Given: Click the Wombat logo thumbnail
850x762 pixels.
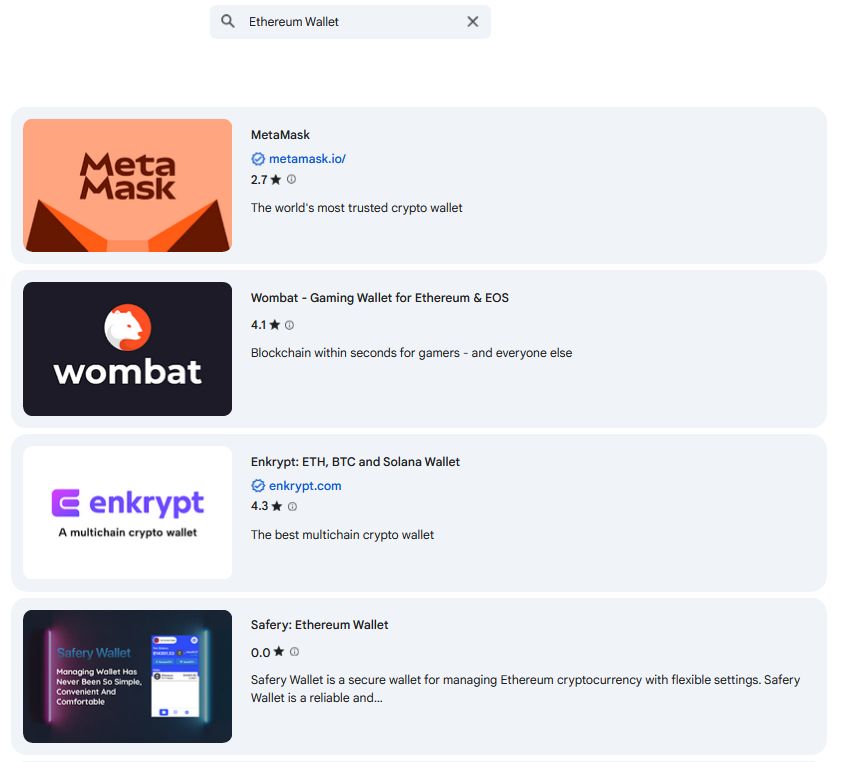Looking at the screenshot, I should [x=127, y=349].
